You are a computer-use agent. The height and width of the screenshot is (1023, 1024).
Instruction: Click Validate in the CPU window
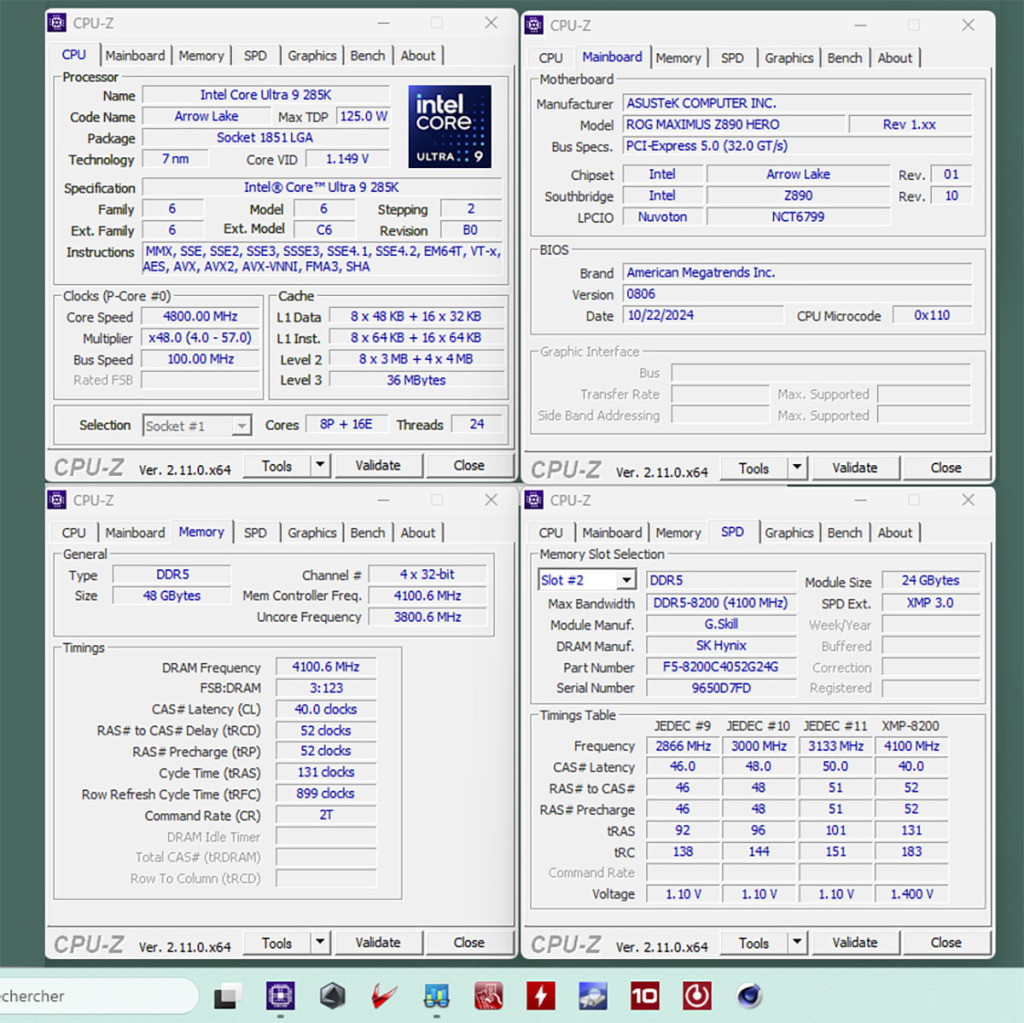coord(378,465)
